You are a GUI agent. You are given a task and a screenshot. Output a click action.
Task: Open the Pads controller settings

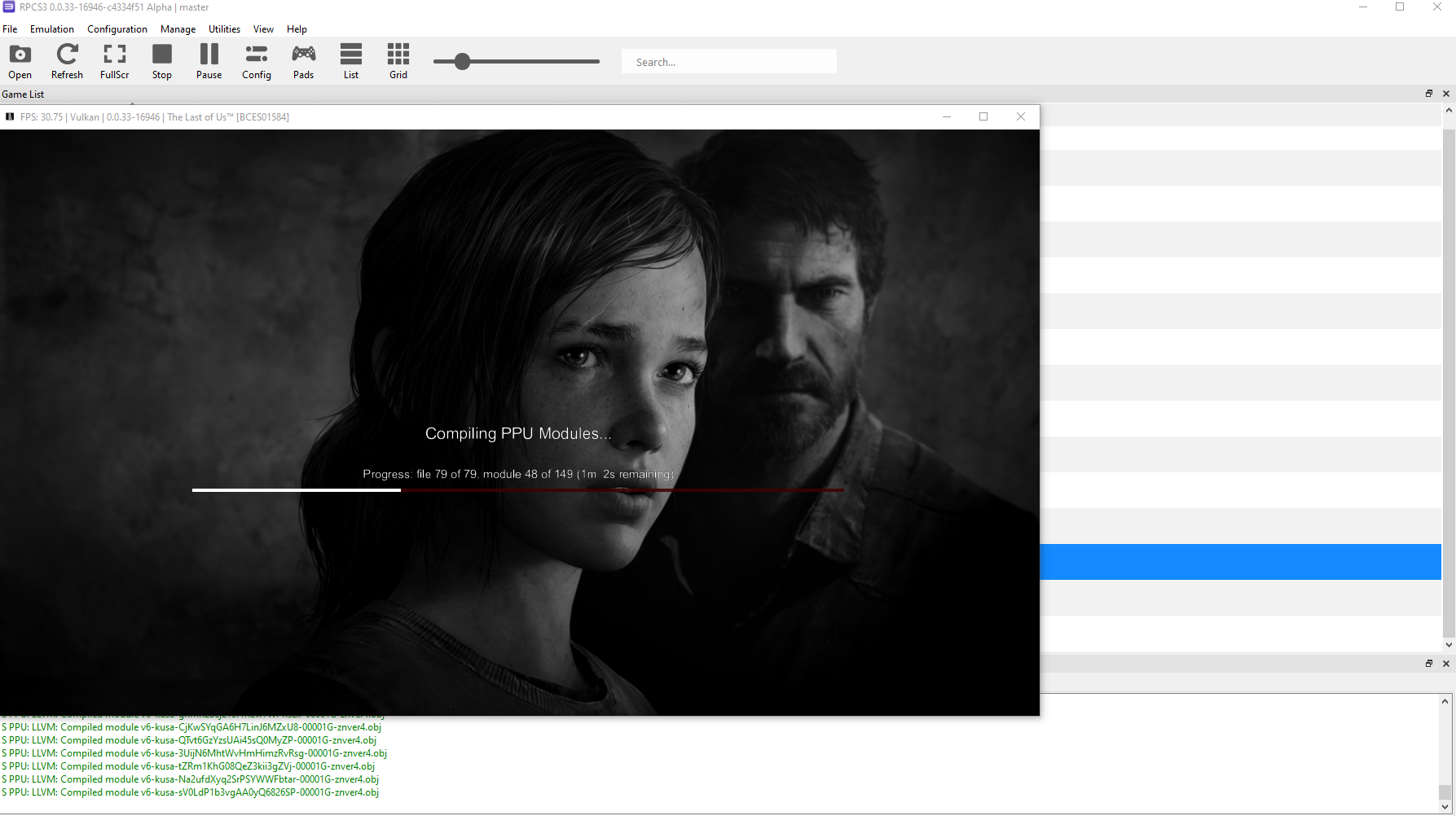coord(304,61)
